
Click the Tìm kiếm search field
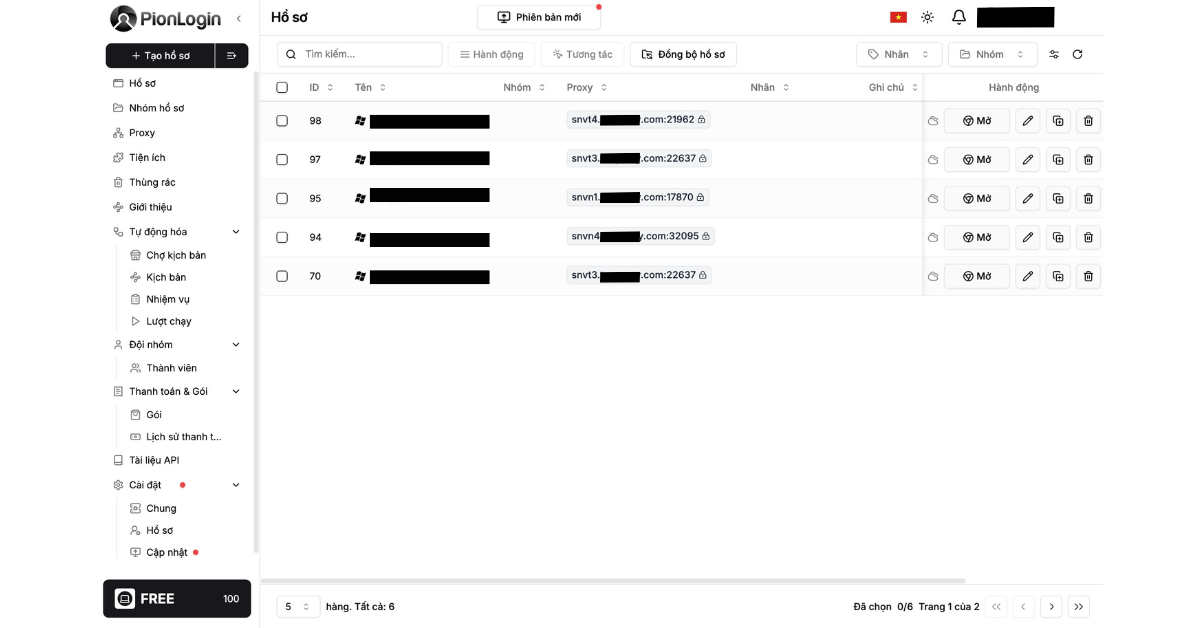pos(360,55)
